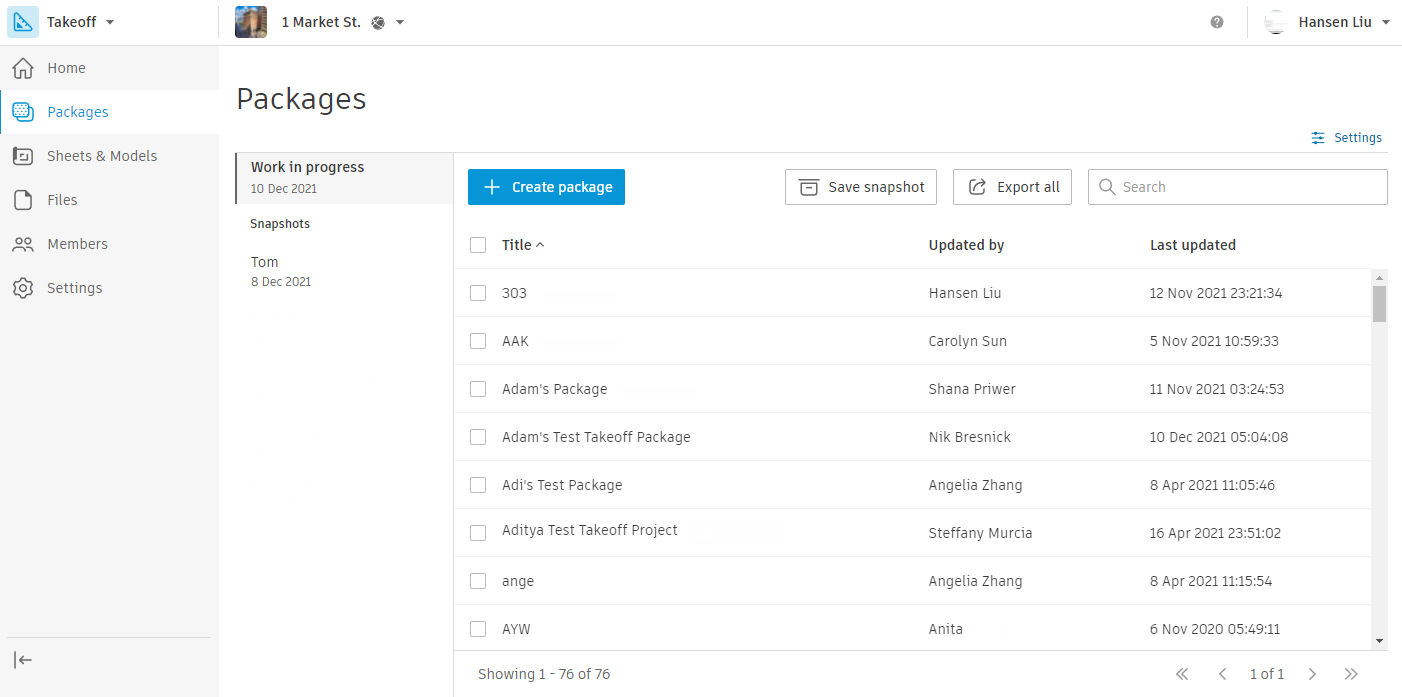Collapse the sidebar with the arrow icon
Viewport: 1402px width, 697px height.
23,660
